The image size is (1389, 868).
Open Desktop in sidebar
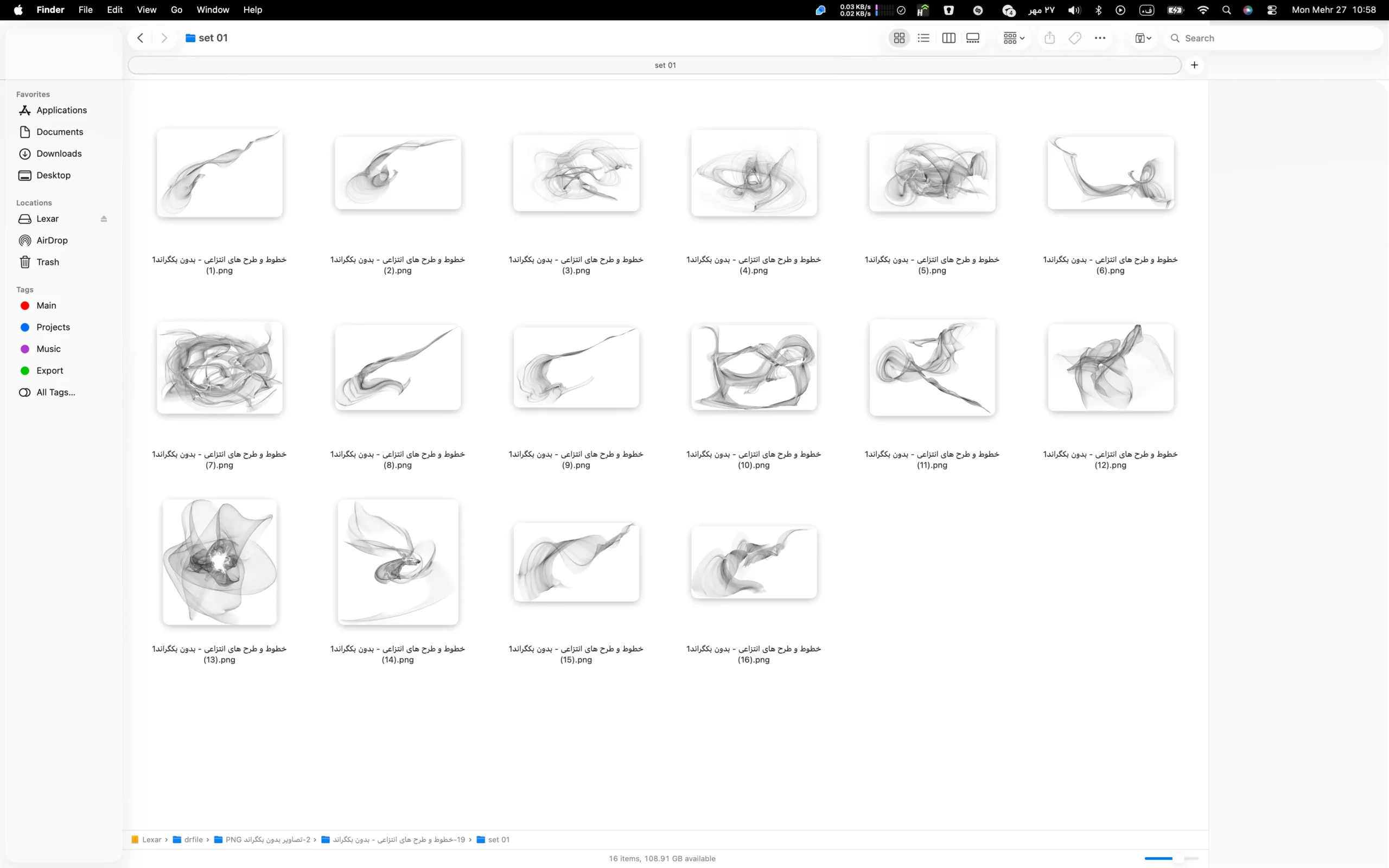pos(53,176)
